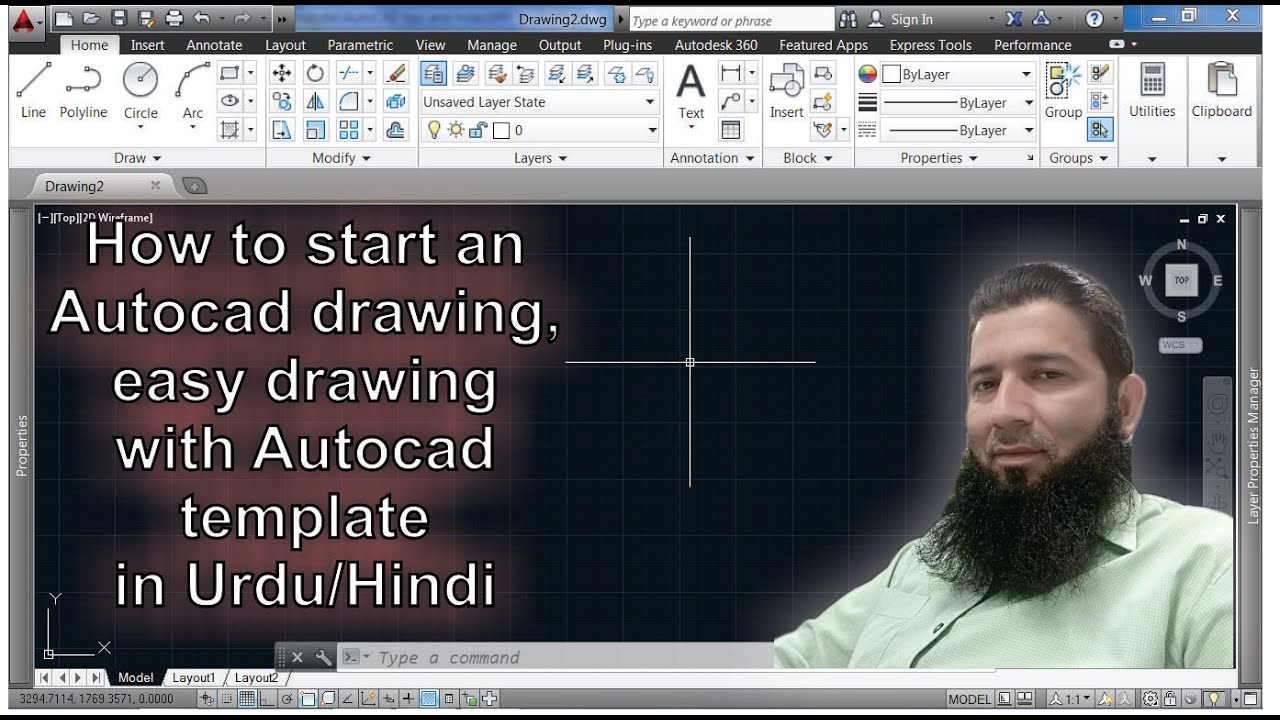Image resolution: width=1280 pixels, height=720 pixels.
Task: Select the Copy tool in Modify panel
Action: point(282,101)
